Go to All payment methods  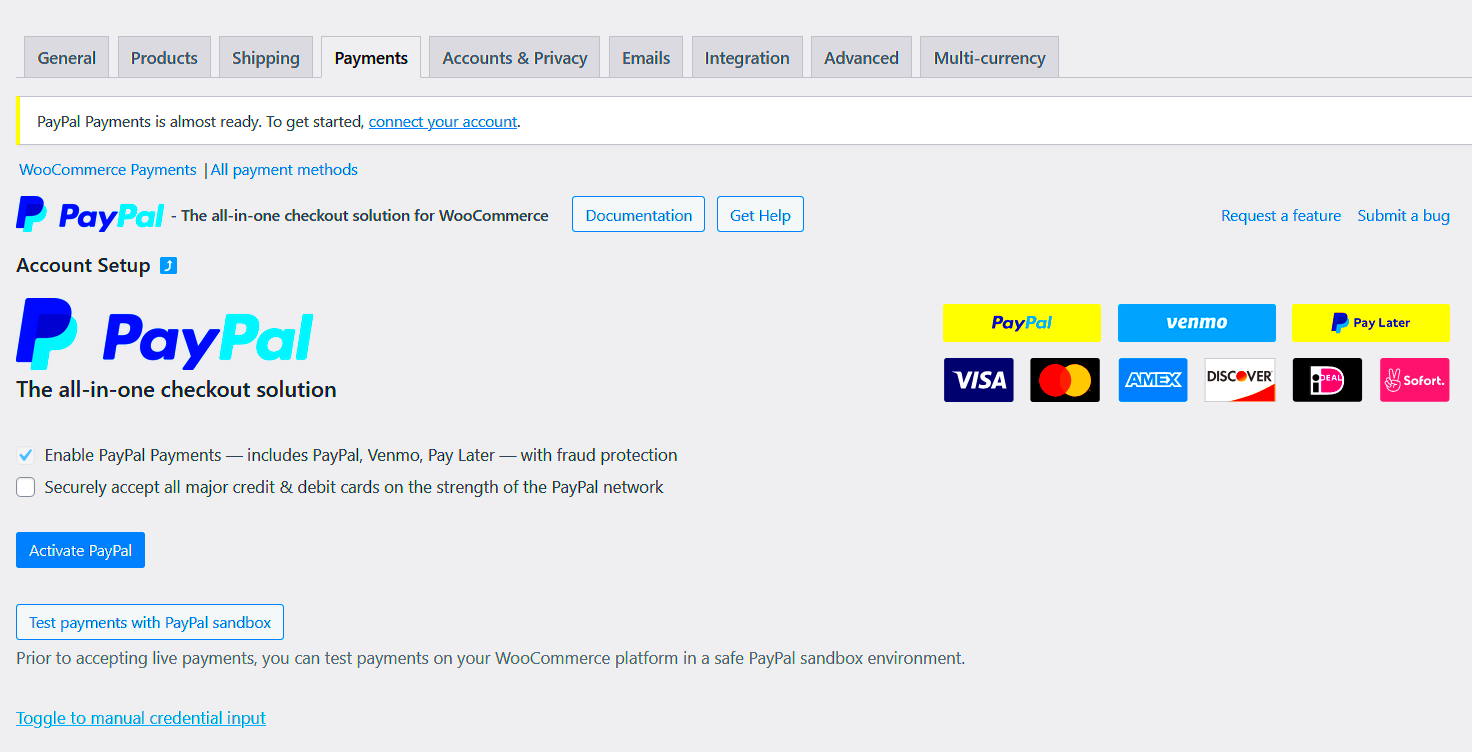284,170
